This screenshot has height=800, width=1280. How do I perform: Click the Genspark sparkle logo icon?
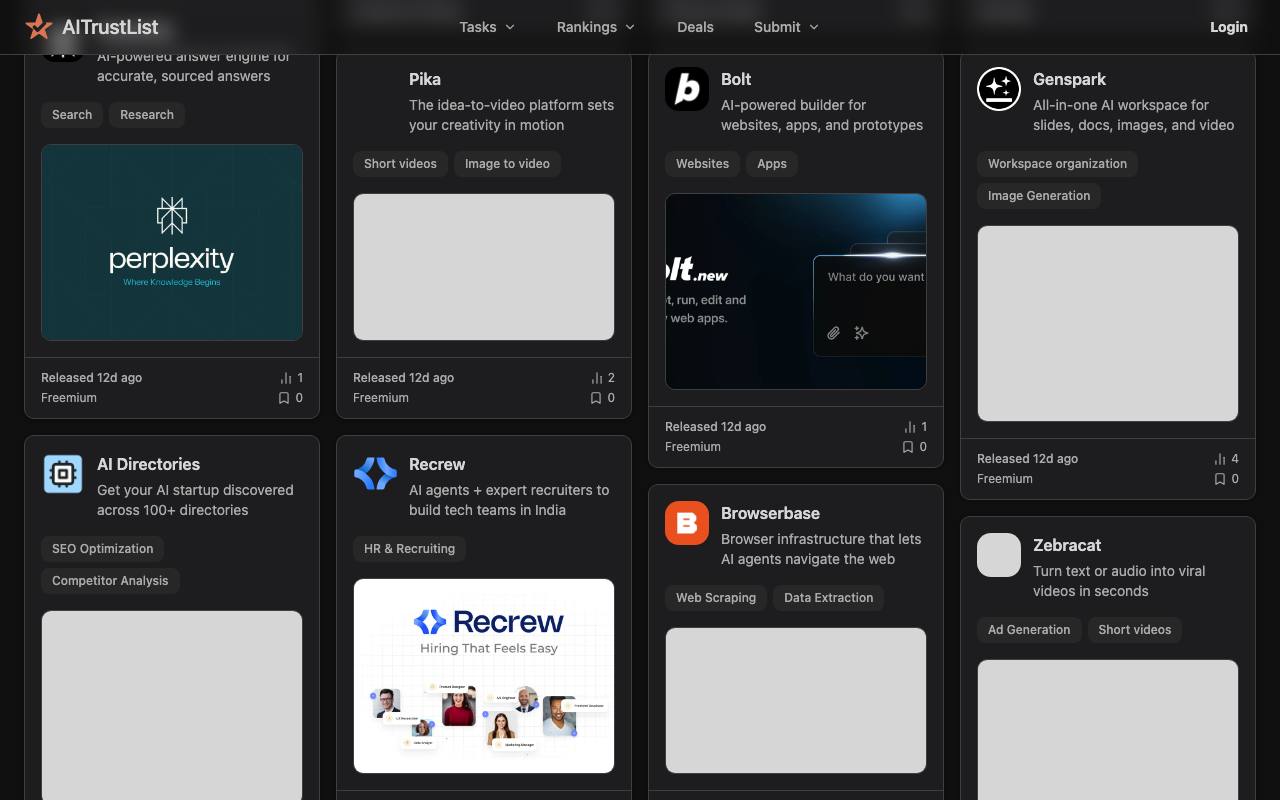[999, 89]
